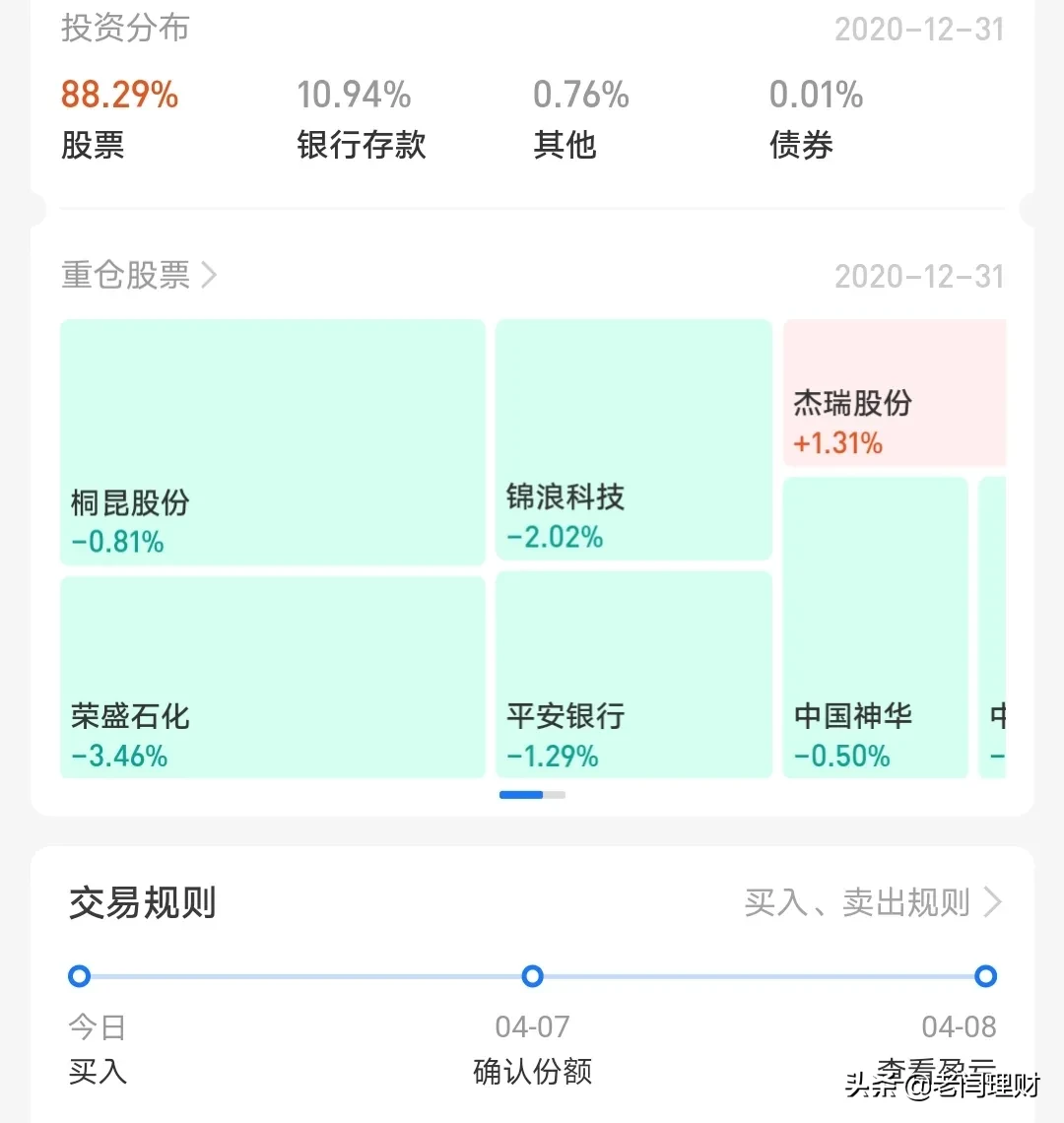Tap the 04-07 确认份额 timeline dot
Image resolution: width=1064 pixels, height=1123 pixels.
532,976
